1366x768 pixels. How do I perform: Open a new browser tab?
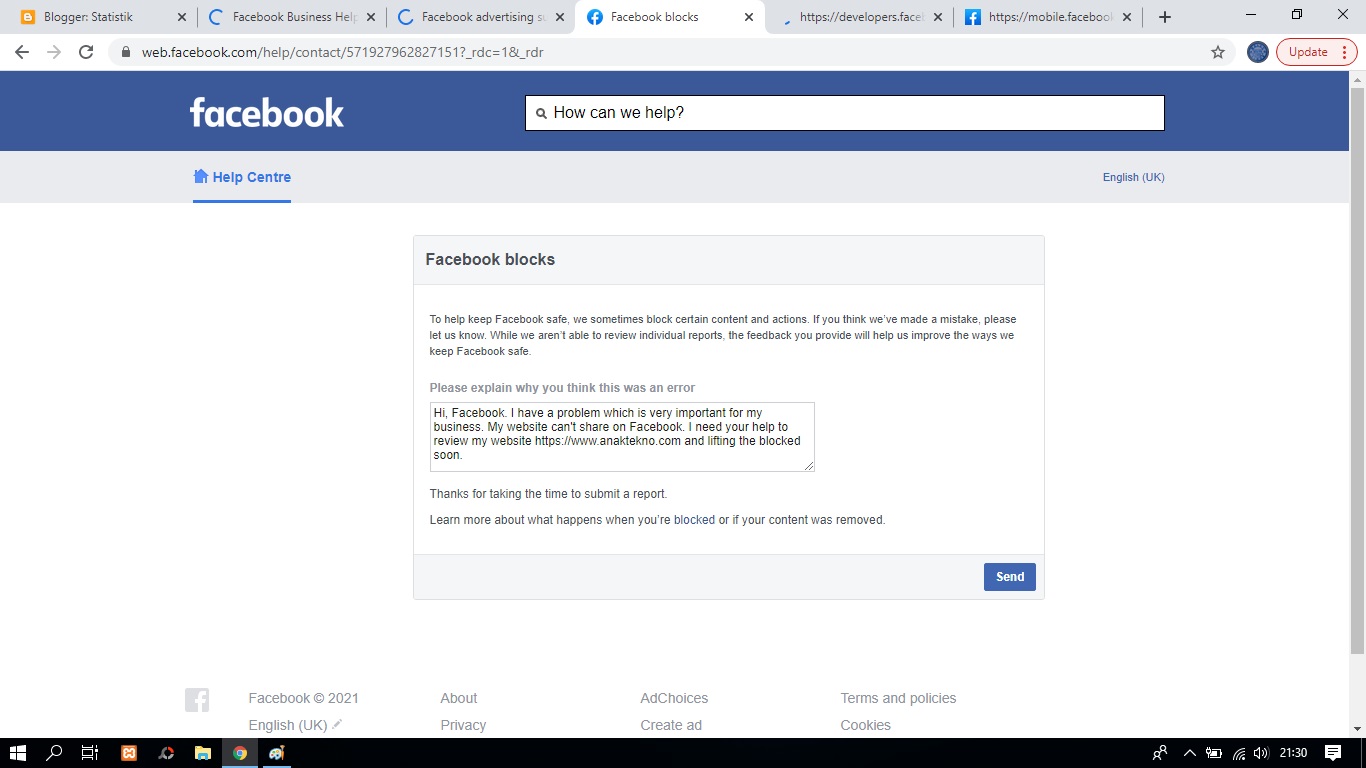1164,17
